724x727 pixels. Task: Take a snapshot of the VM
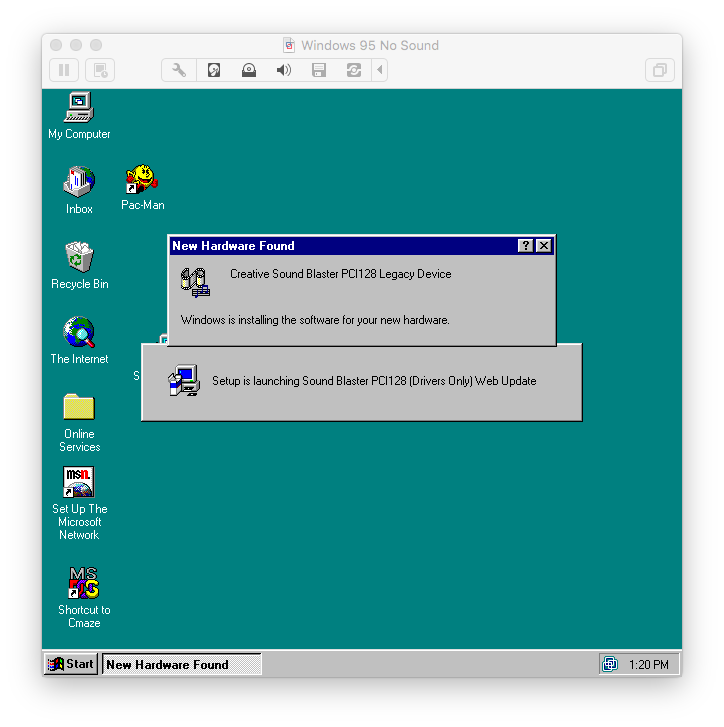click(99, 70)
